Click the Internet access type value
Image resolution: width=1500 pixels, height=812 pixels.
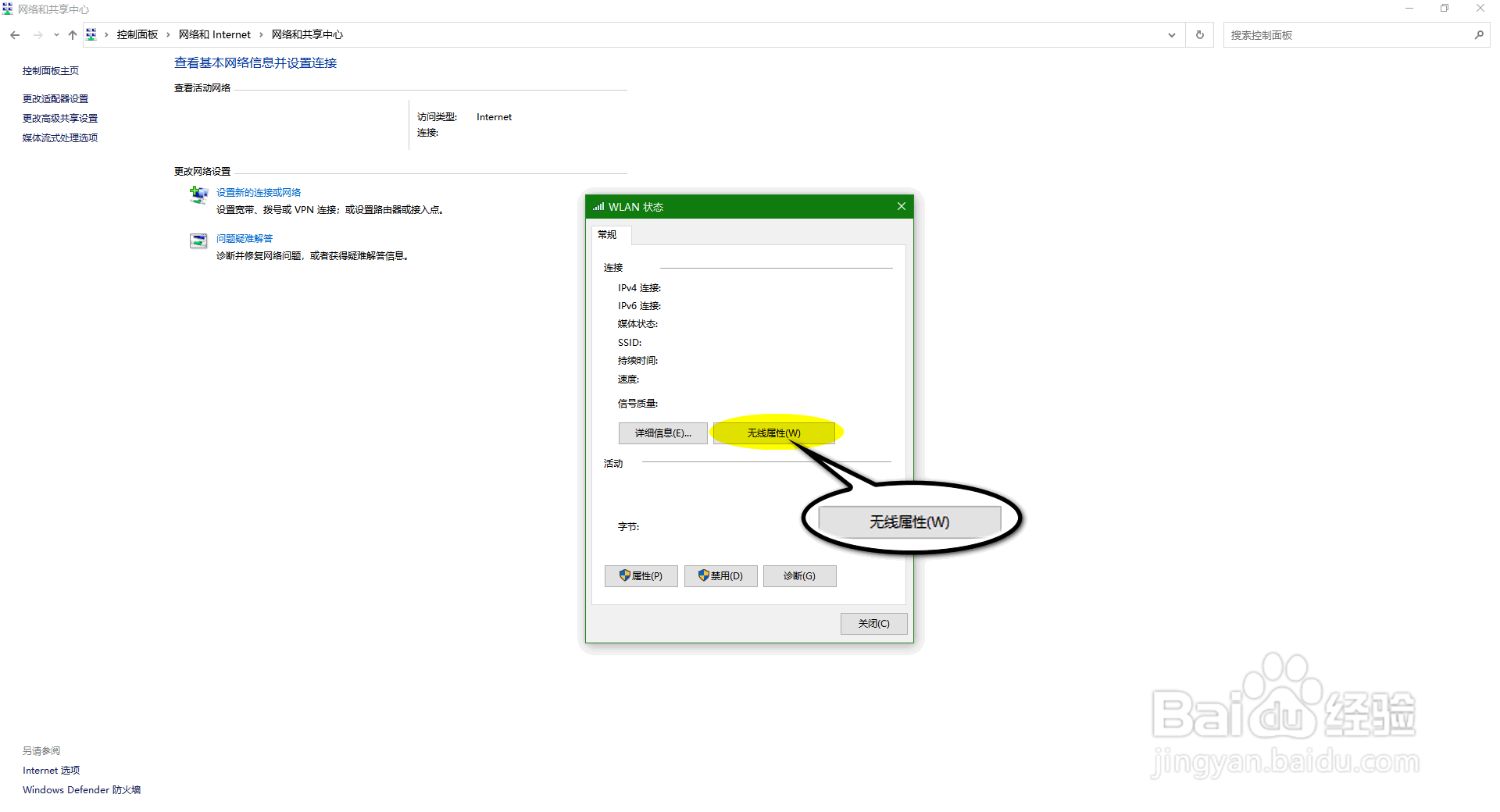click(x=495, y=116)
